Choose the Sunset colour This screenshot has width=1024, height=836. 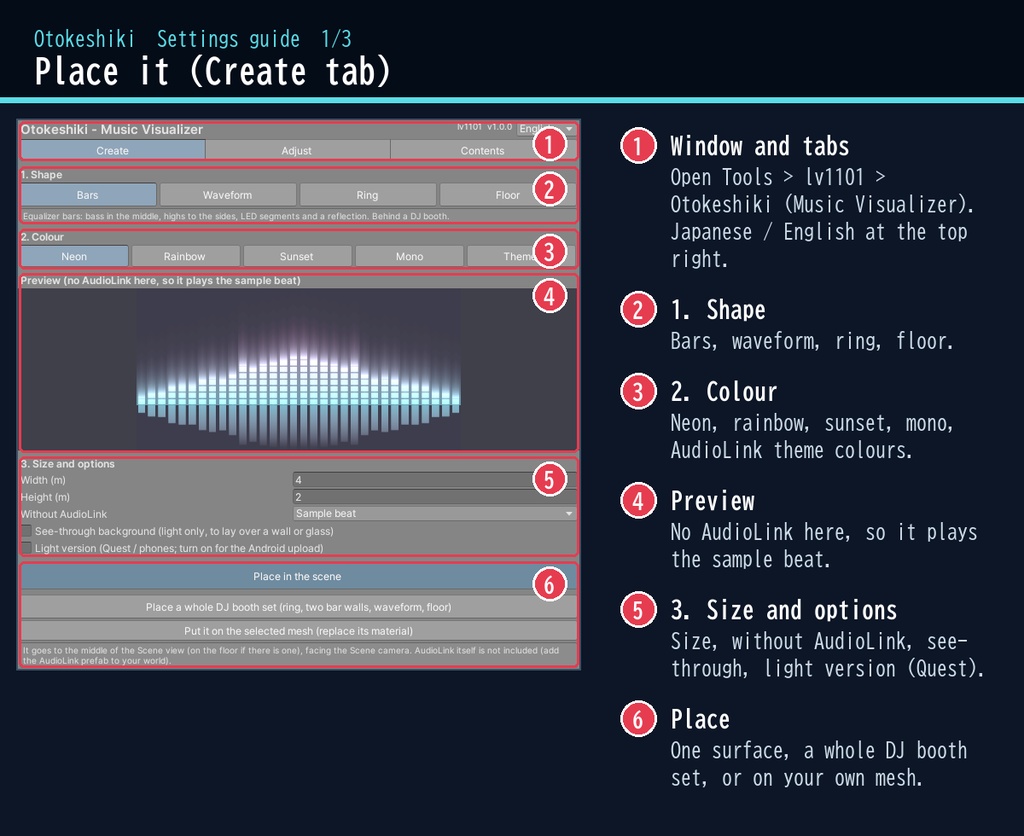point(296,256)
